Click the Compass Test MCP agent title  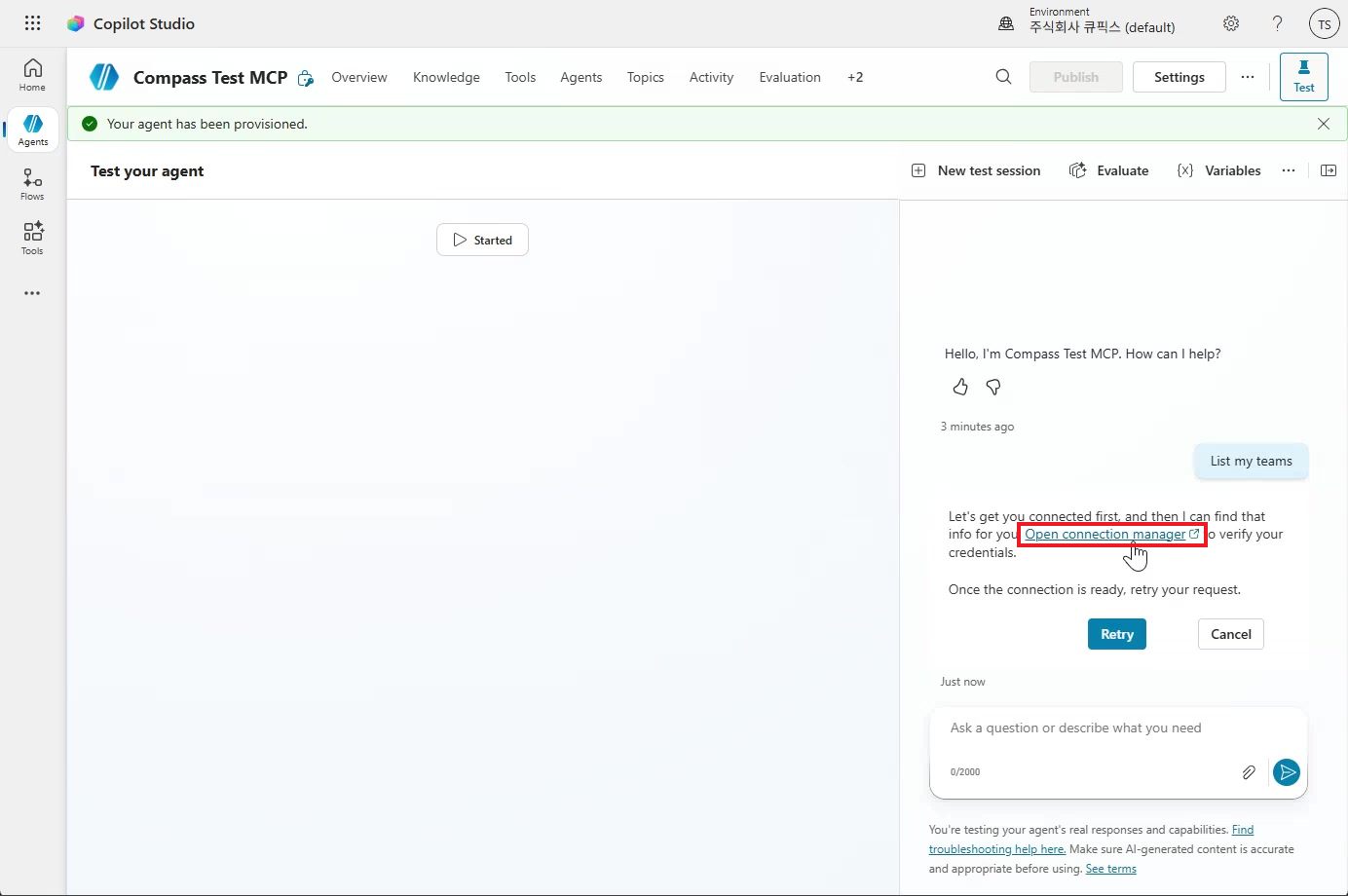[x=210, y=78]
